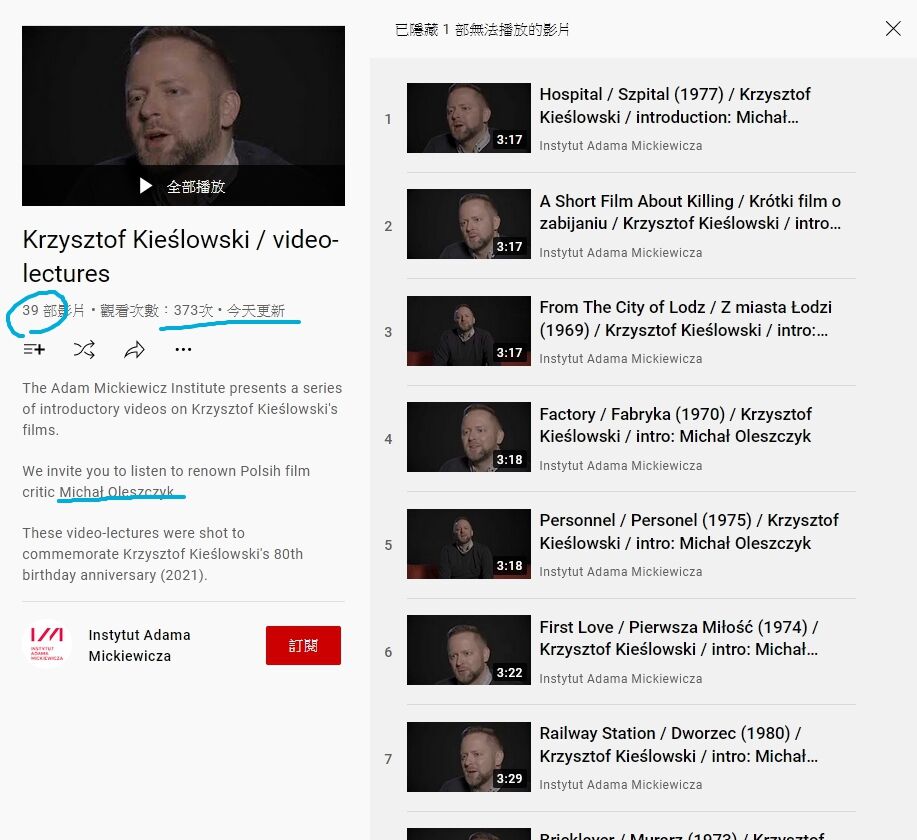Screen dimensions: 917x840
Task: Share the playlist via arrow icon
Action: click(135, 350)
